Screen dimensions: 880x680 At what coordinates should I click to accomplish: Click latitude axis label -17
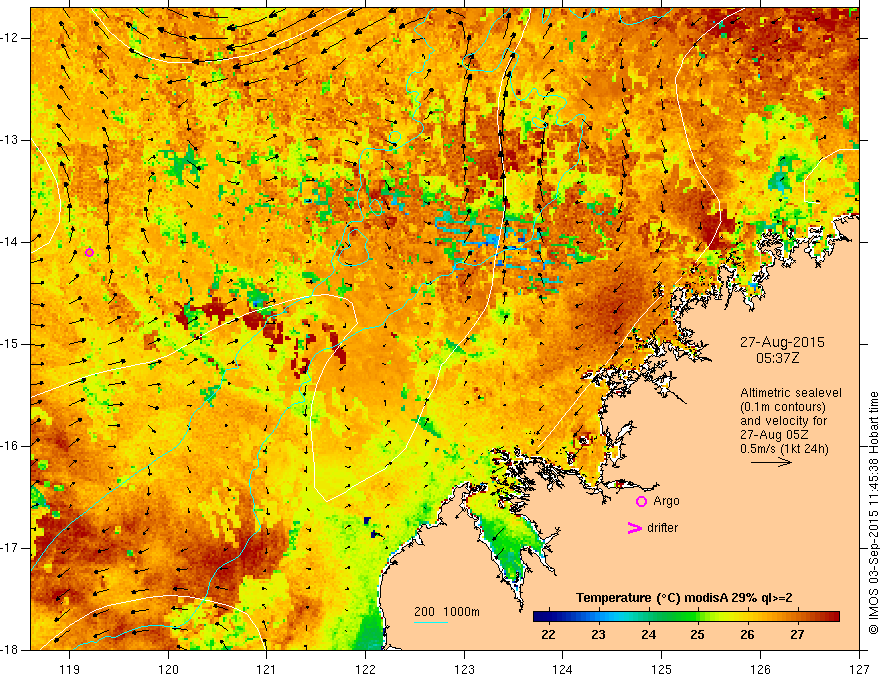click(10, 548)
